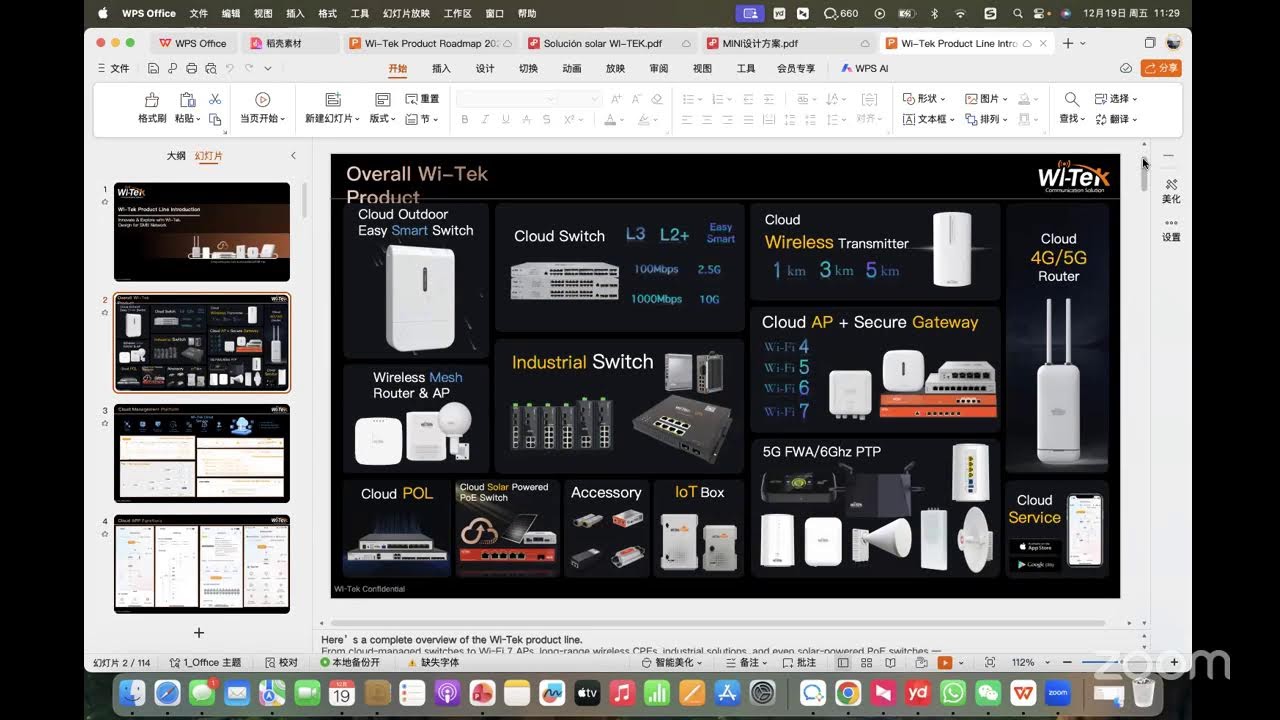Open the Animation (动画) ribbon tab

coord(572,68)
